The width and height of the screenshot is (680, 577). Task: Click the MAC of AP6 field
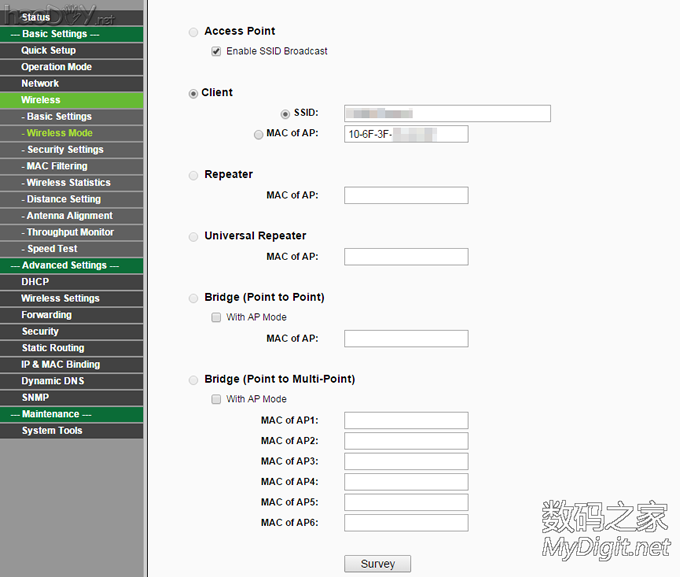coord(406,523)
